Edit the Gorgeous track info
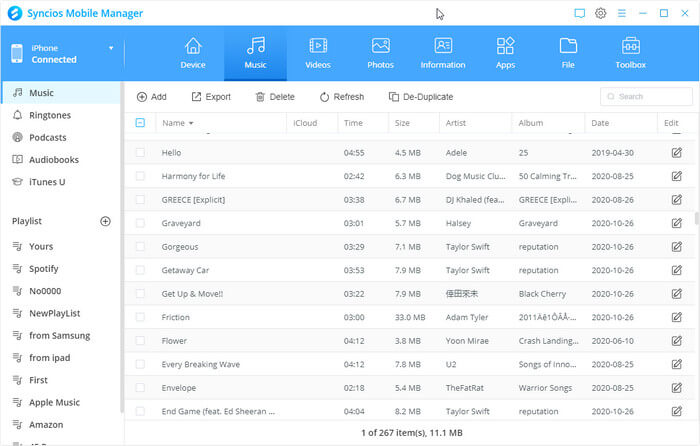Viewport: 700px width, 446px height. coord(677,247)
